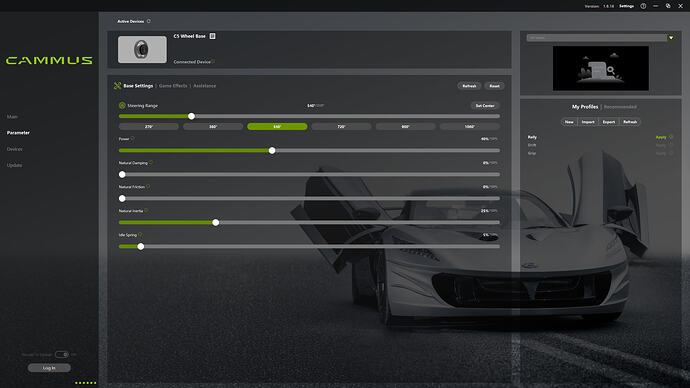Click the green Steering Range icon
690x388 pixels.
122,106
